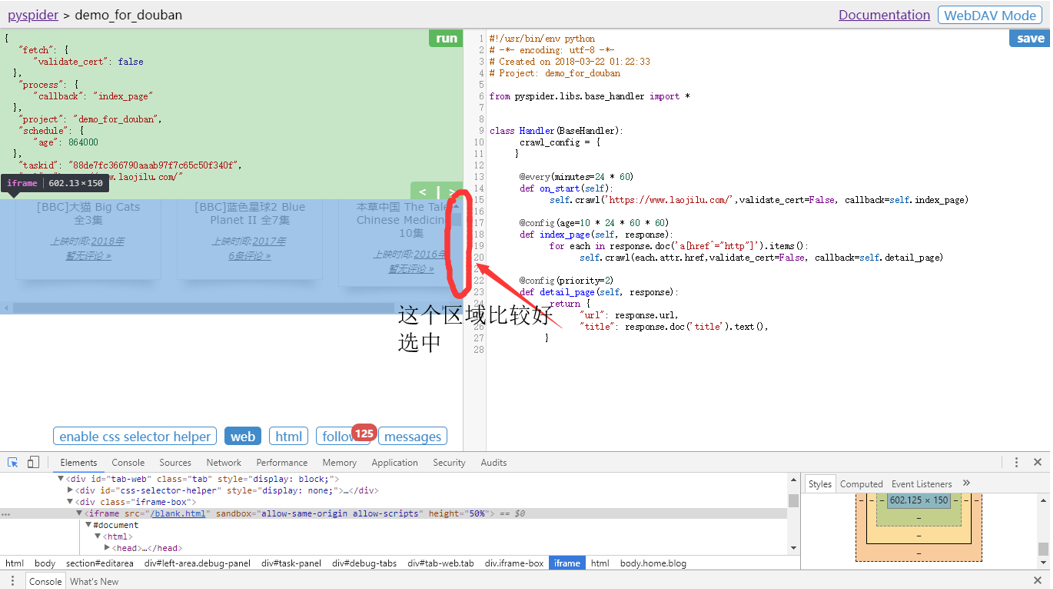Close the bottom console drawer

pyautogui.click(x=1037, y=581)
